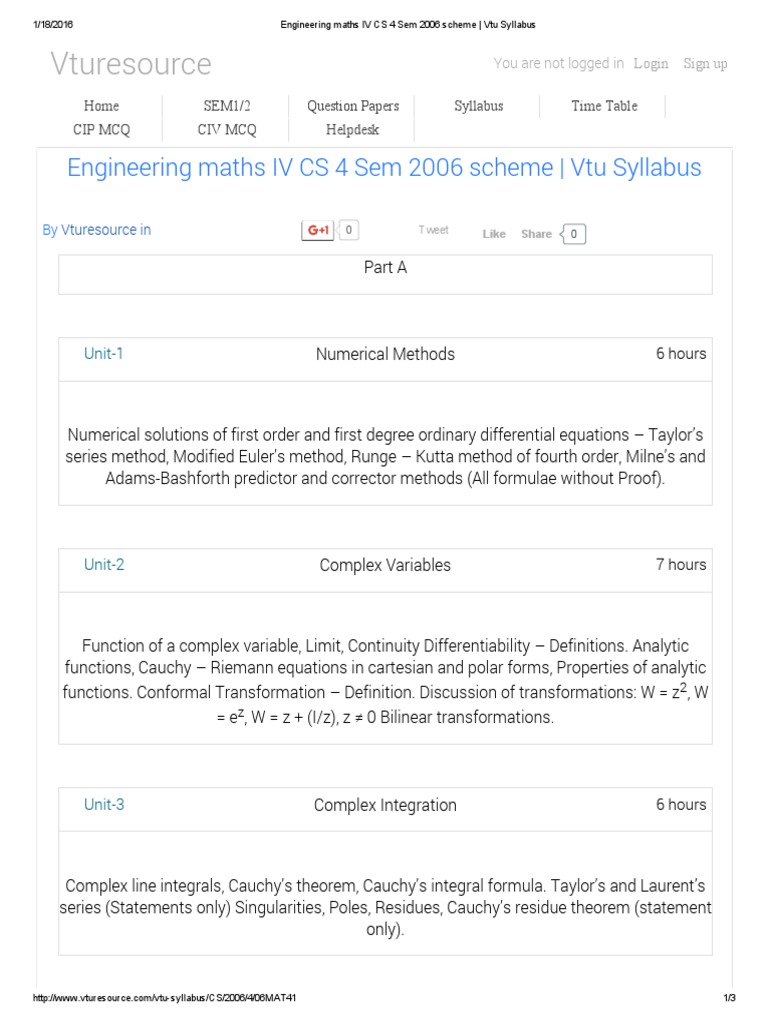The image size is (768, 1024).
Task: Select the Syllabus menu item
Action: [478, 106]
